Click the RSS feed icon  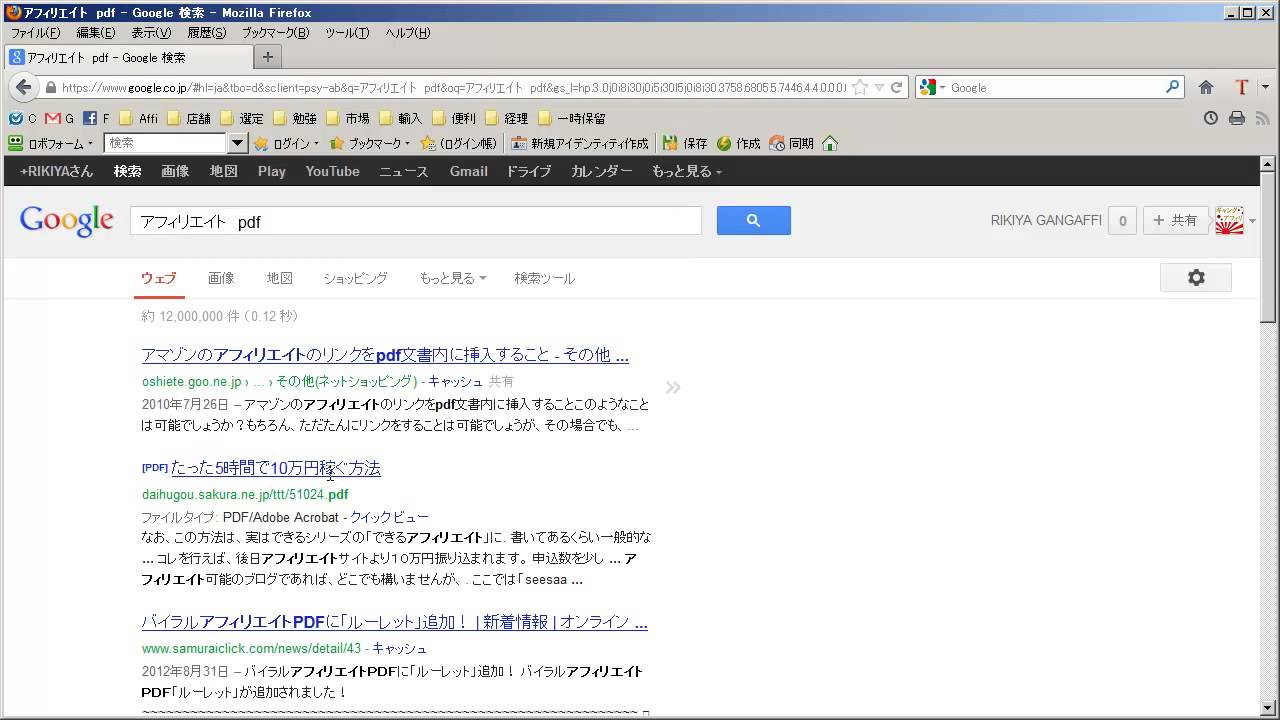1262,118
